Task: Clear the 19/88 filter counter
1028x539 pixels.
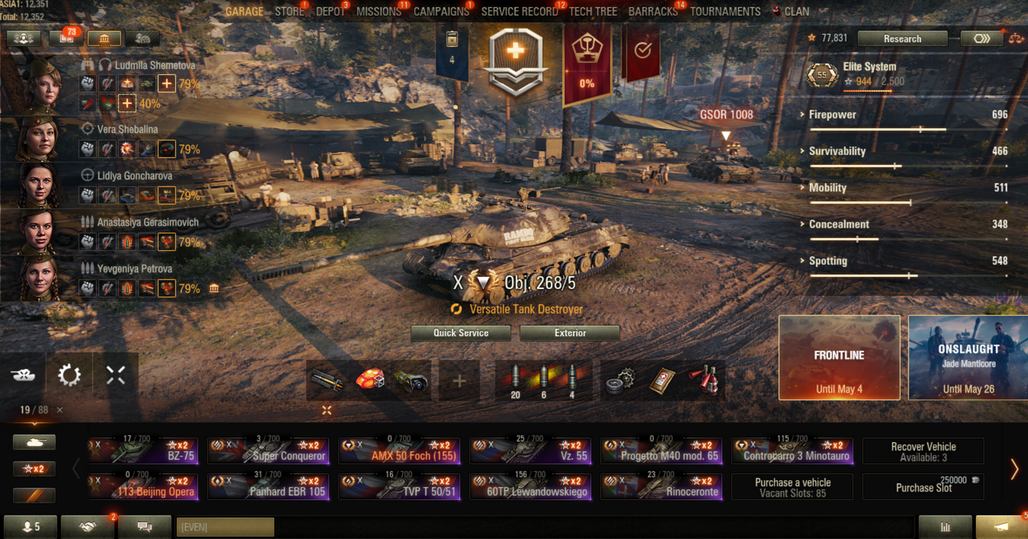Action: pyautogui.click(x=60, y=410)
